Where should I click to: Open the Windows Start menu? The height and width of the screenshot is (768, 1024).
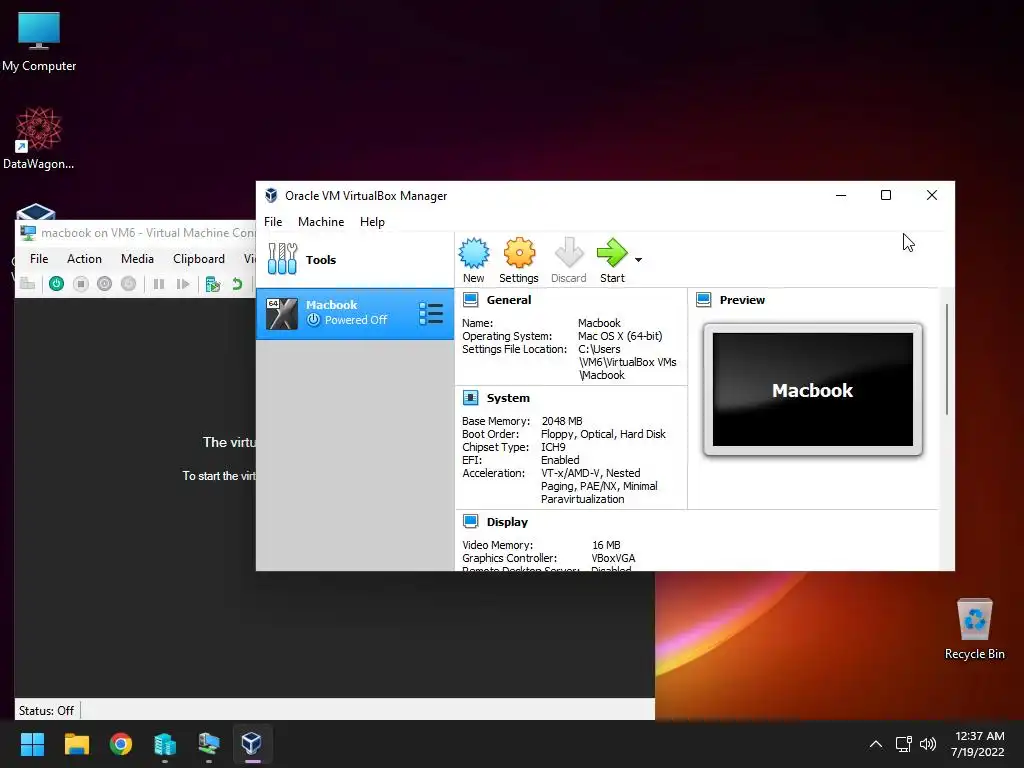pos(32,744)
